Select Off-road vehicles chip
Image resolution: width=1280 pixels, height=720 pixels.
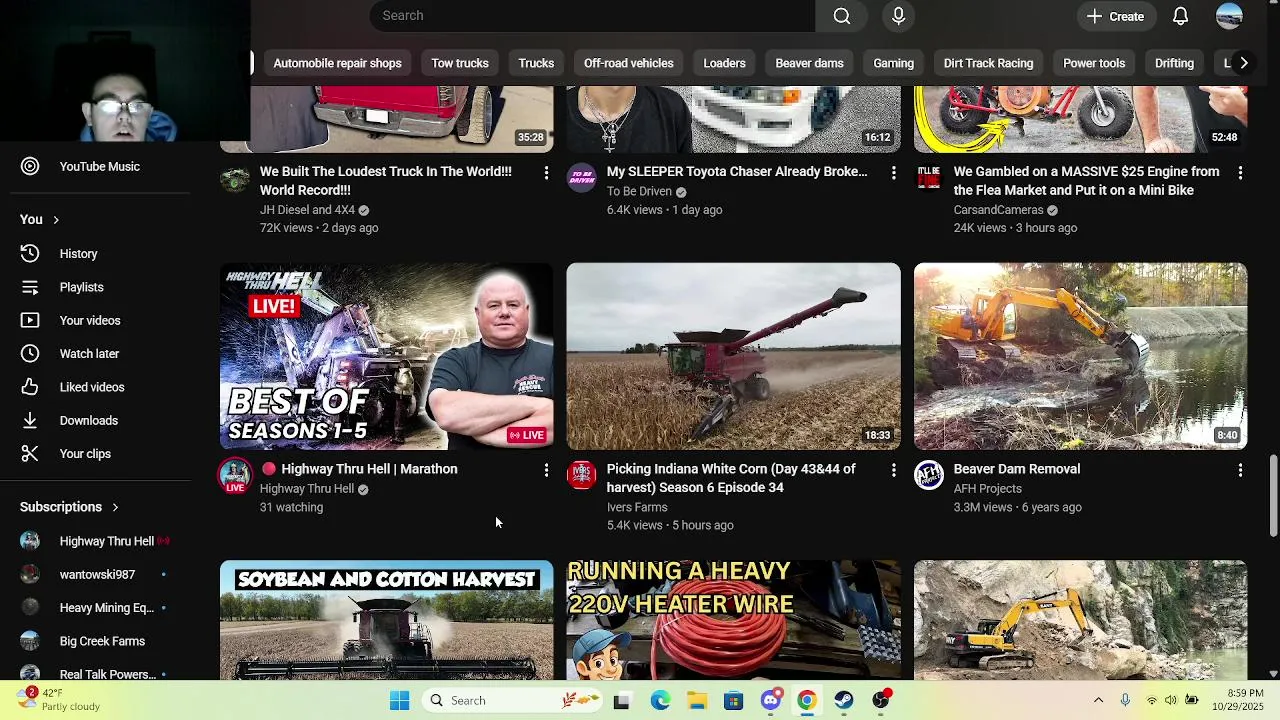[x=629, y=63]
